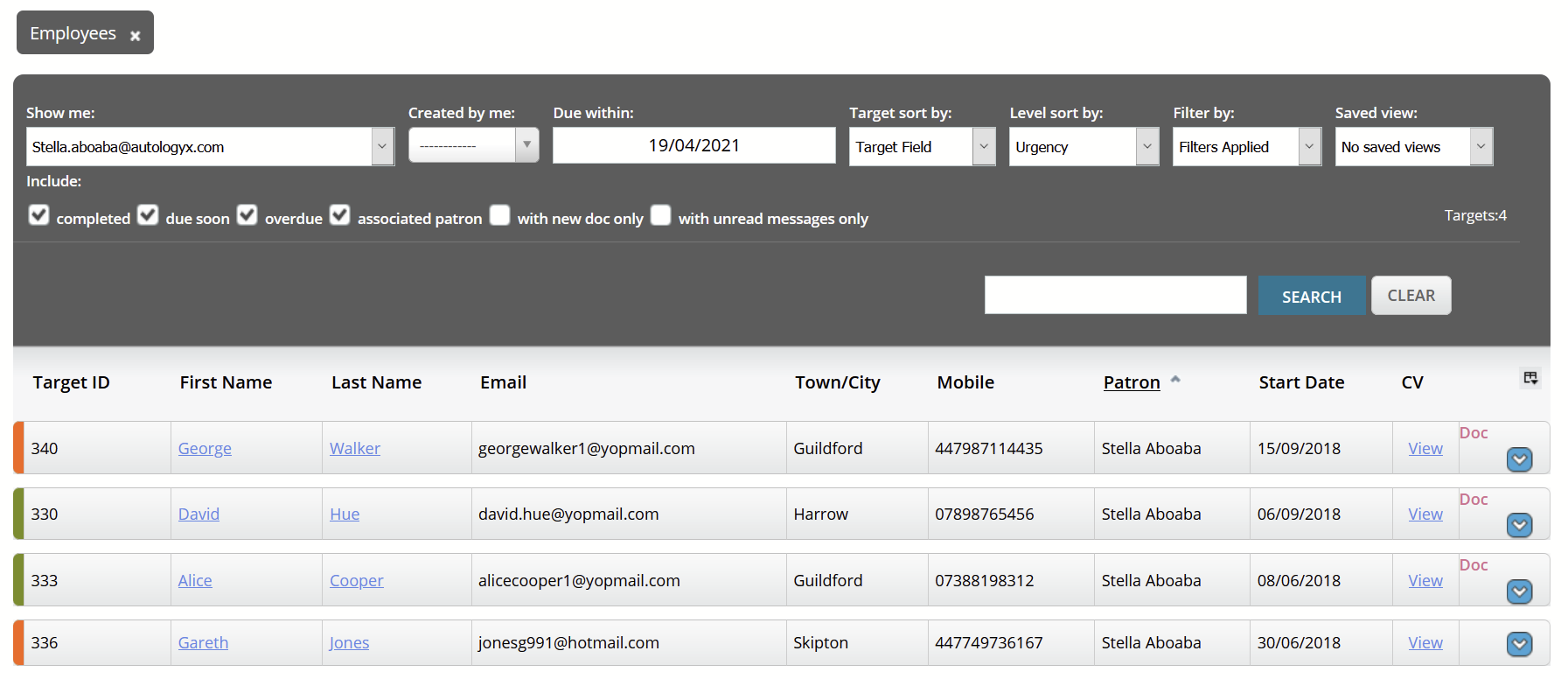Open column chooser icon at table header
1568x679 pixels.
pyautogui.click(x=1530, y=378)
